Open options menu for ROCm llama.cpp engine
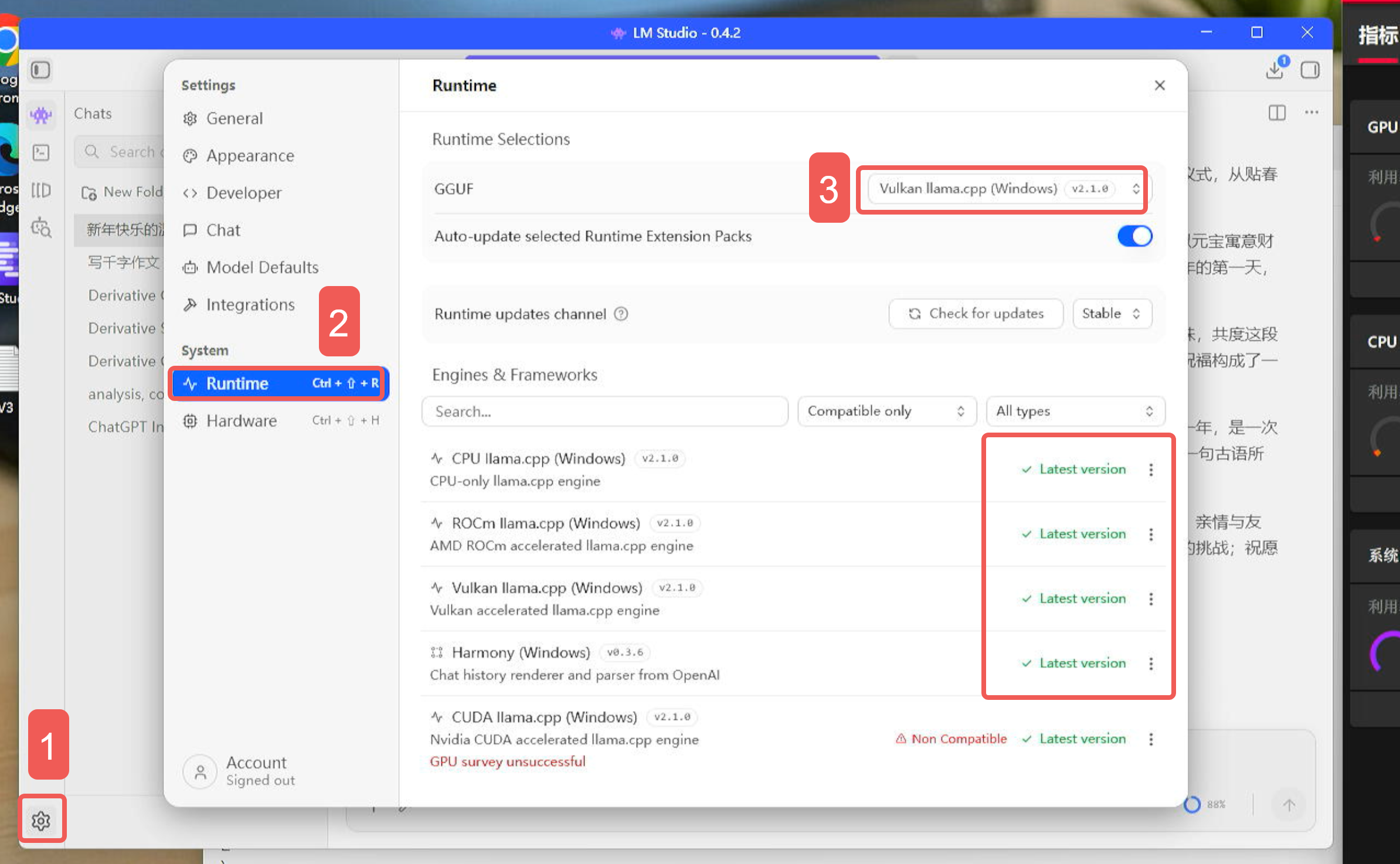 (x=1151, y=534)
